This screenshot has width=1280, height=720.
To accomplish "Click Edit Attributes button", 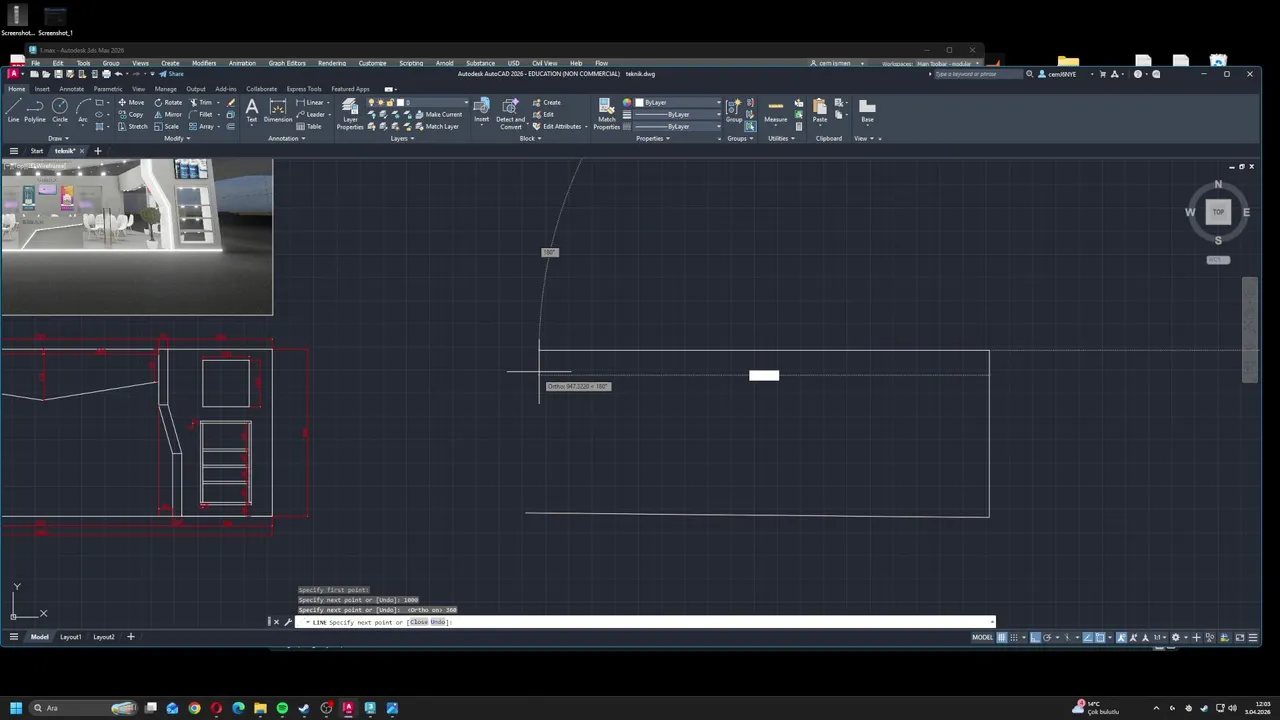I will (556, 126).
